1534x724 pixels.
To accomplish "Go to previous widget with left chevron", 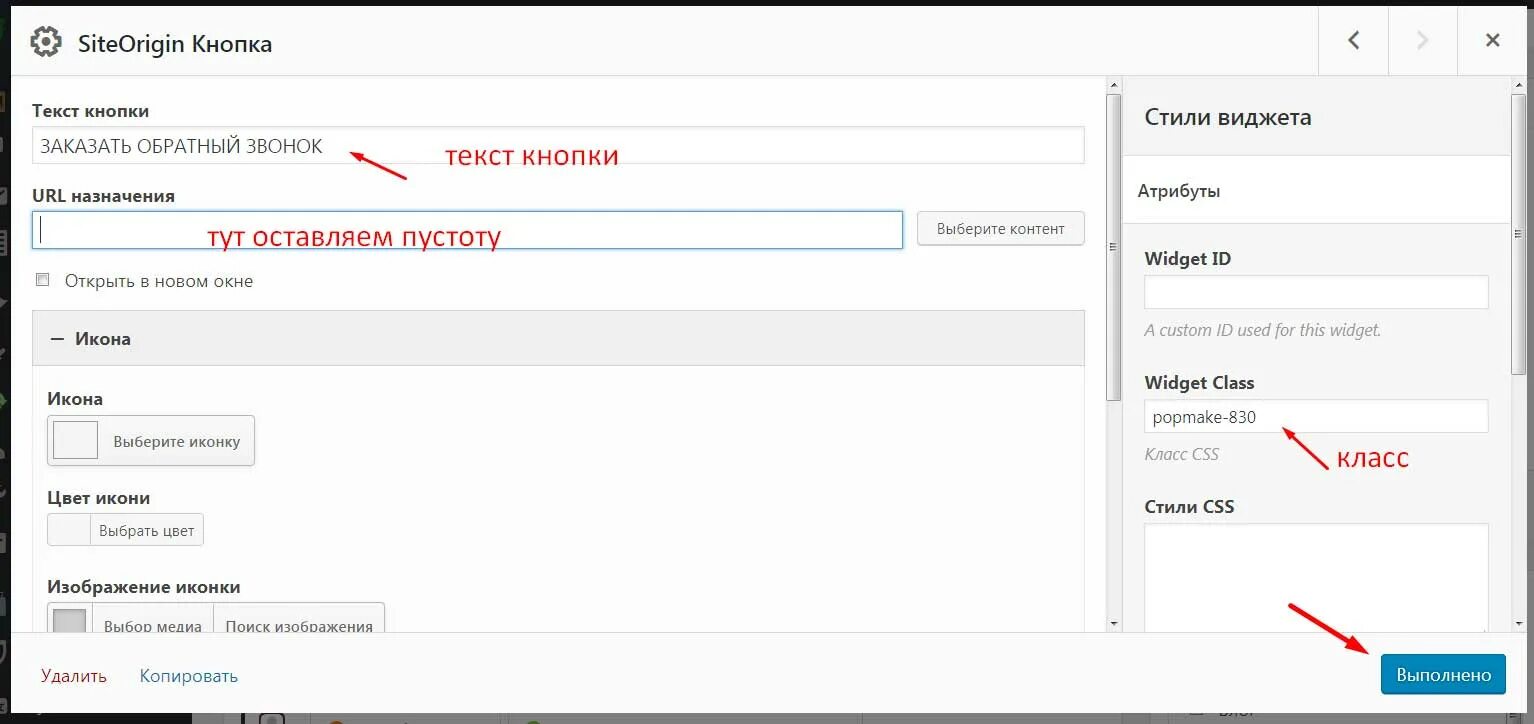I will [1353, 41].
